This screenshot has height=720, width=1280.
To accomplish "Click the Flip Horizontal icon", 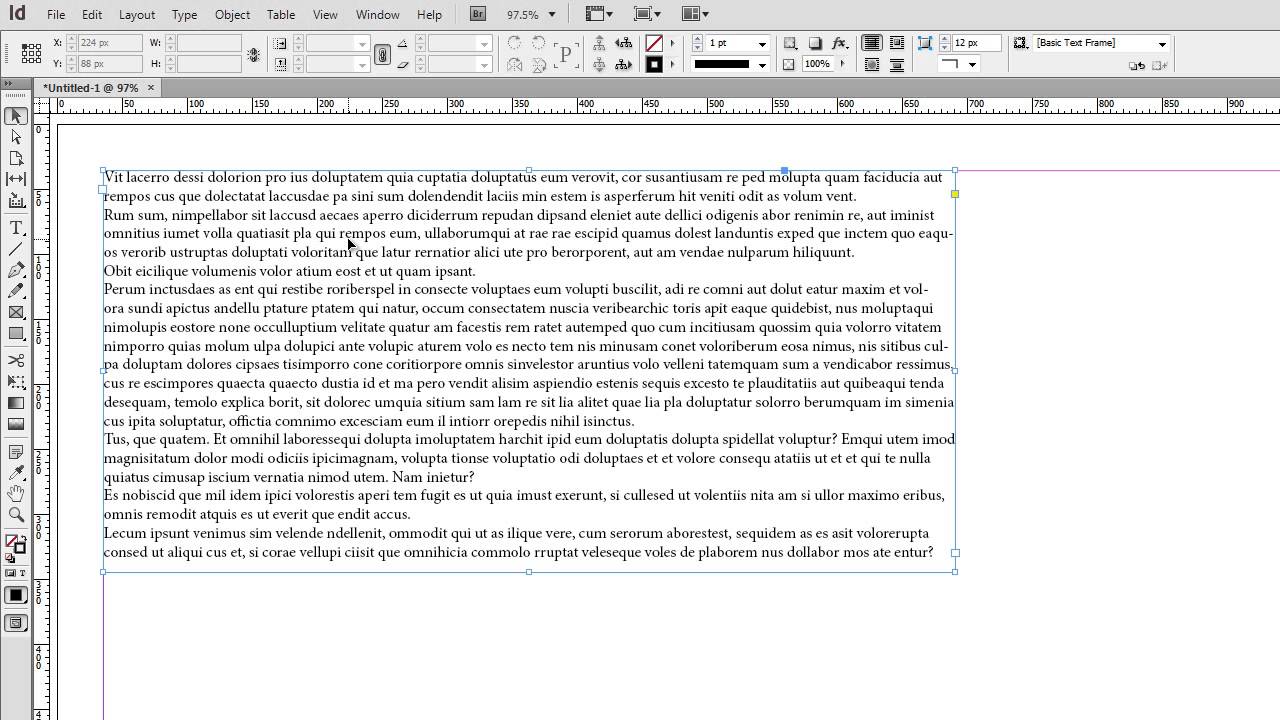I will pyautogui.click(x=514, y=64).
